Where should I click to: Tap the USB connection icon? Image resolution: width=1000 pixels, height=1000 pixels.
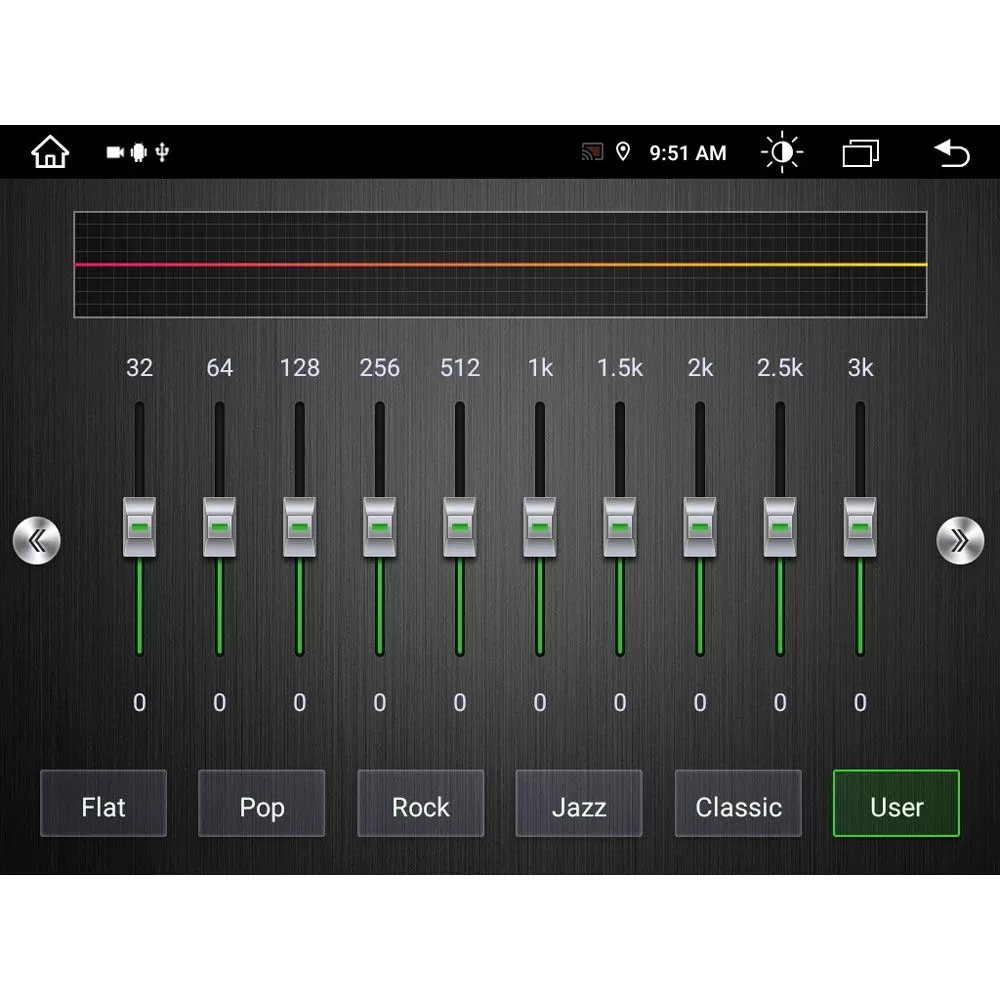tap(160, 153)
